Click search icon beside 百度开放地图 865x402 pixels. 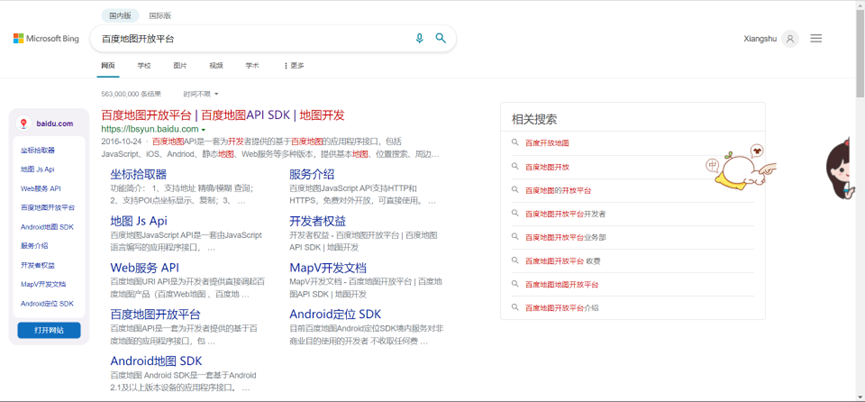point(515,142)
